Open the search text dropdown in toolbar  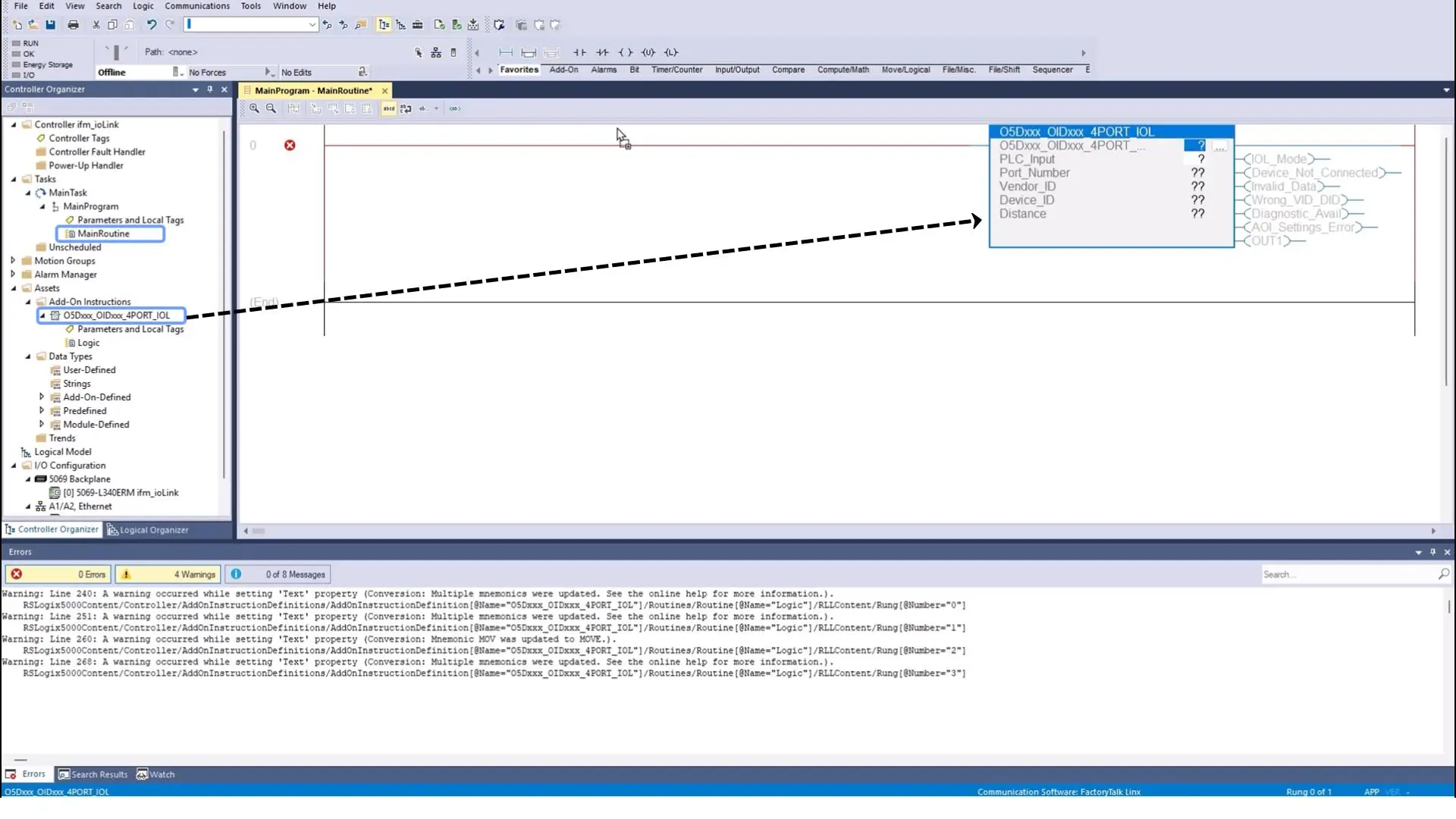pyautogui.click(x=312, y=25)
